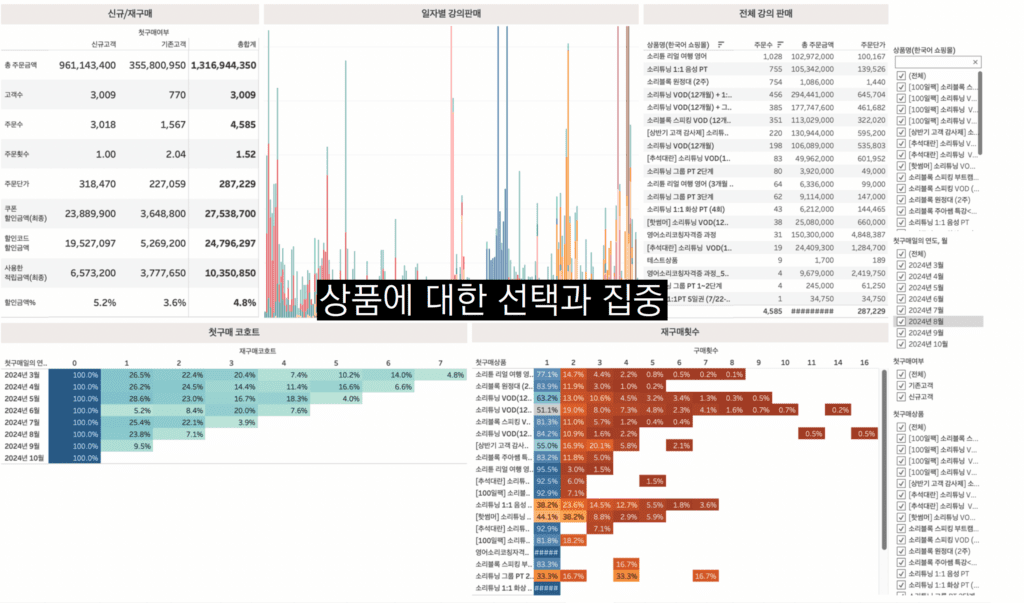Click sort icon beside 주문수 column header
Image resolution: width=1024 pixels, height=603 pixels.
point(782,44)
